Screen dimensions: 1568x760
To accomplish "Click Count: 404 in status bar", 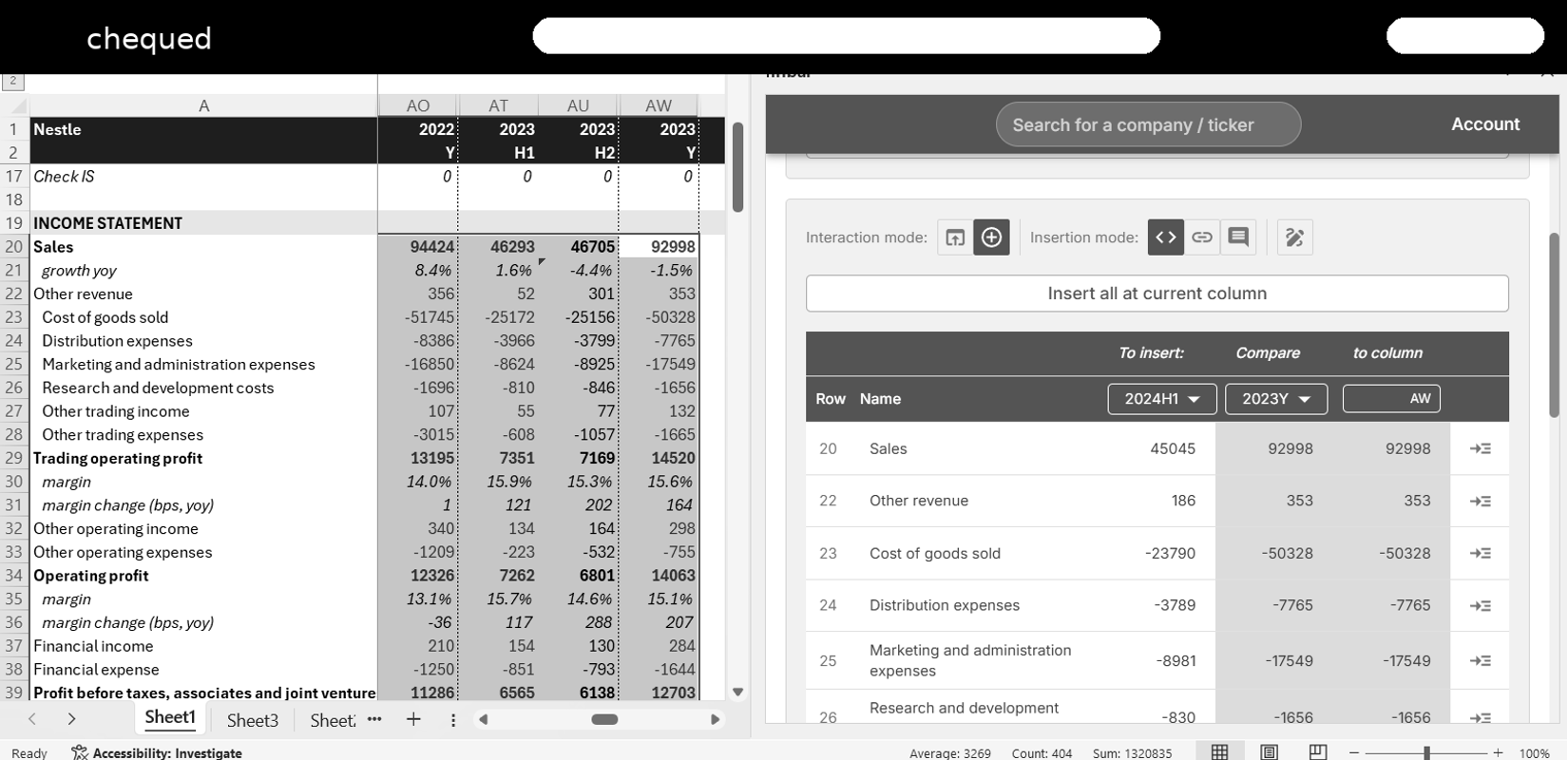I will click(x=1042, y=753).
